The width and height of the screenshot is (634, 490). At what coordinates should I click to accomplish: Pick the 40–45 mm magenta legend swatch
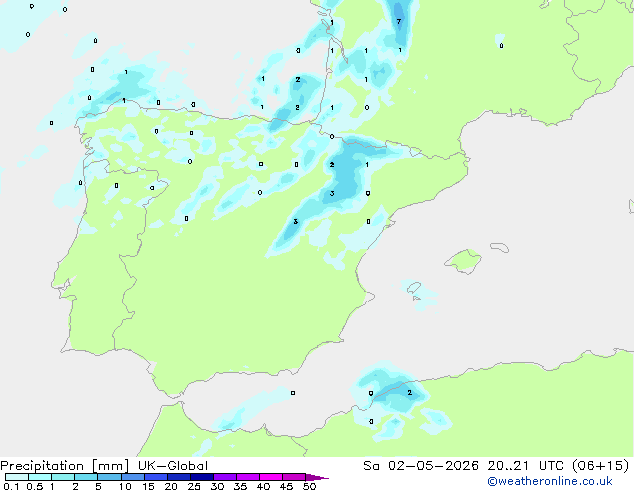[x=271, y=477]
